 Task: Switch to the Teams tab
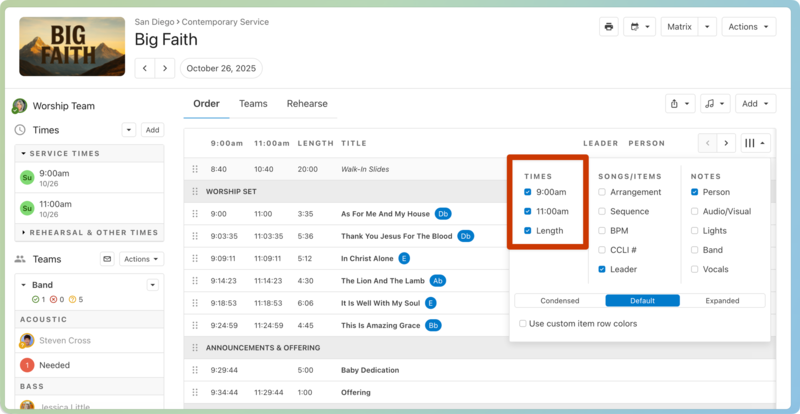253,104
